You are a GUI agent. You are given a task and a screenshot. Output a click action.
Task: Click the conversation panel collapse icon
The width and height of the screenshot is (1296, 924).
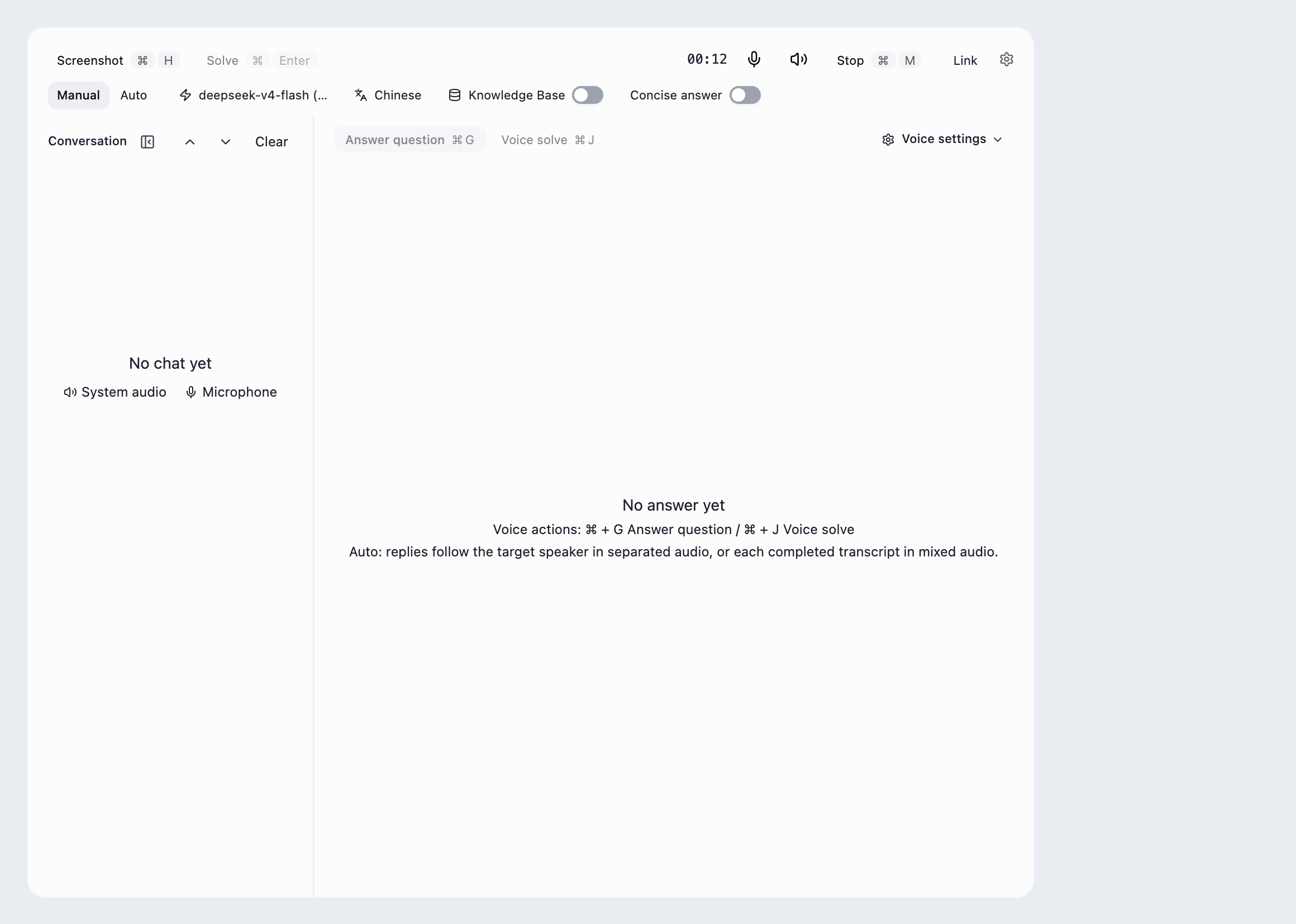point(147,142)
